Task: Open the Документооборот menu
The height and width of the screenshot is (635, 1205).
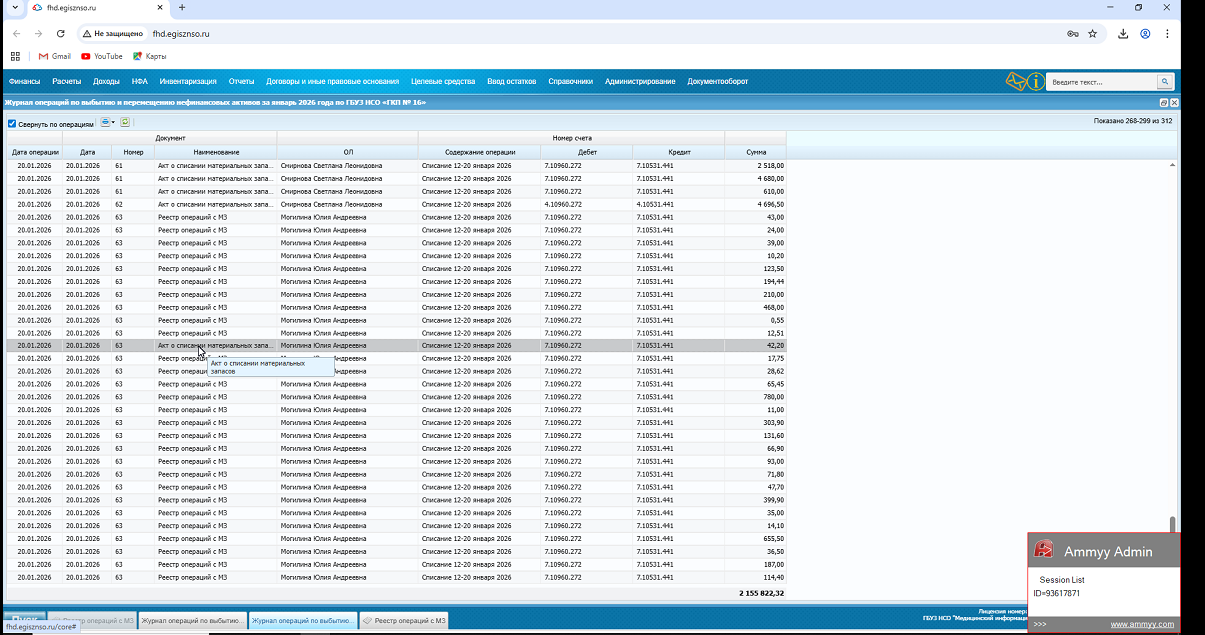Action: click(x=718, y=81)
